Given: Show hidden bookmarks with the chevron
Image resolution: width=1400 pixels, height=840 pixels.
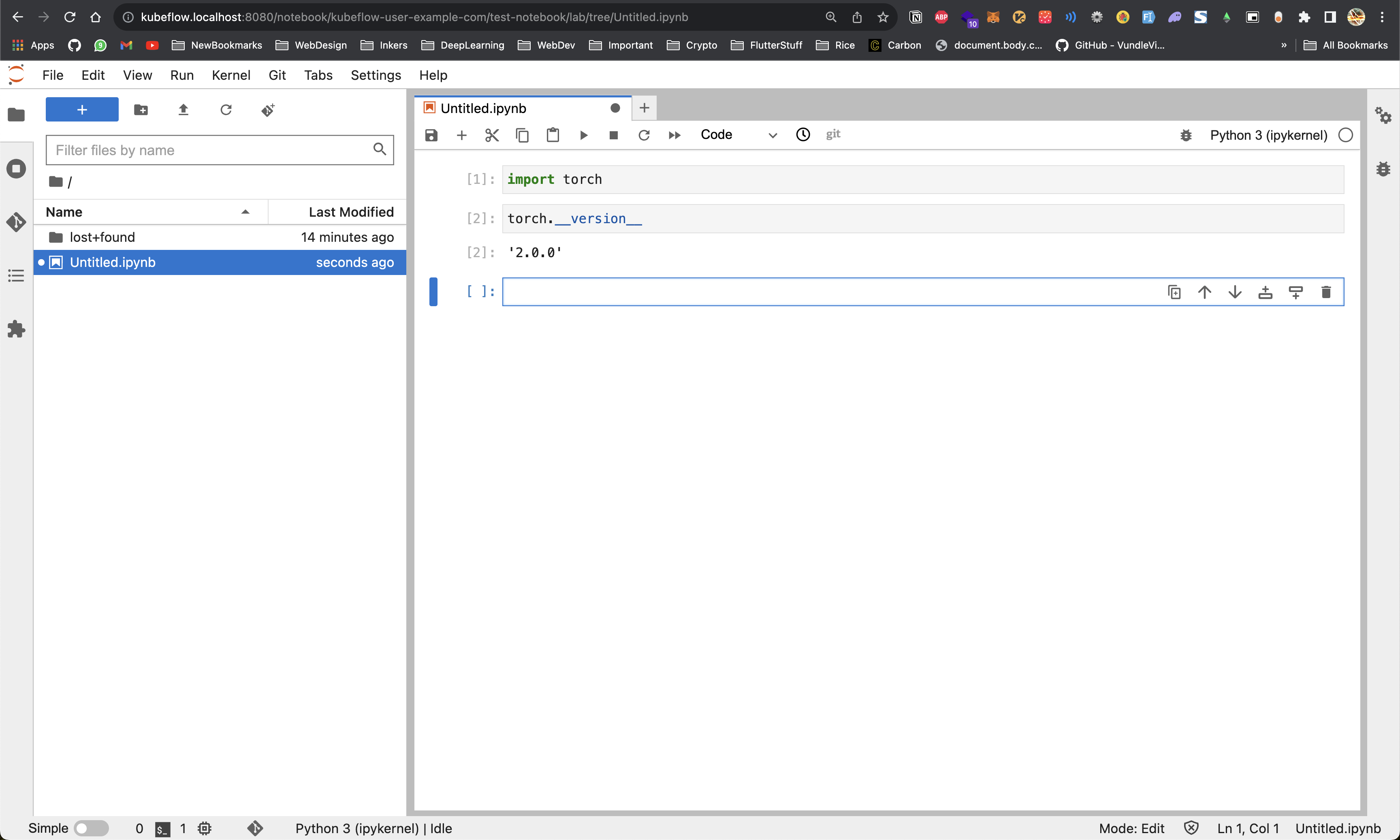Looking at the screenshot, I should [1284, 45].
